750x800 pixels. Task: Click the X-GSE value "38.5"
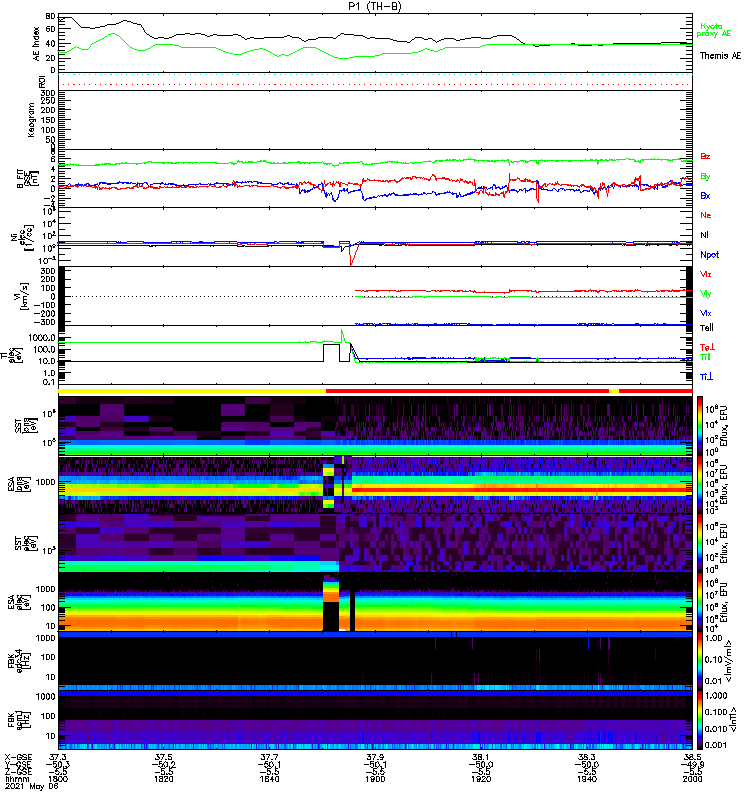[692, 757]
